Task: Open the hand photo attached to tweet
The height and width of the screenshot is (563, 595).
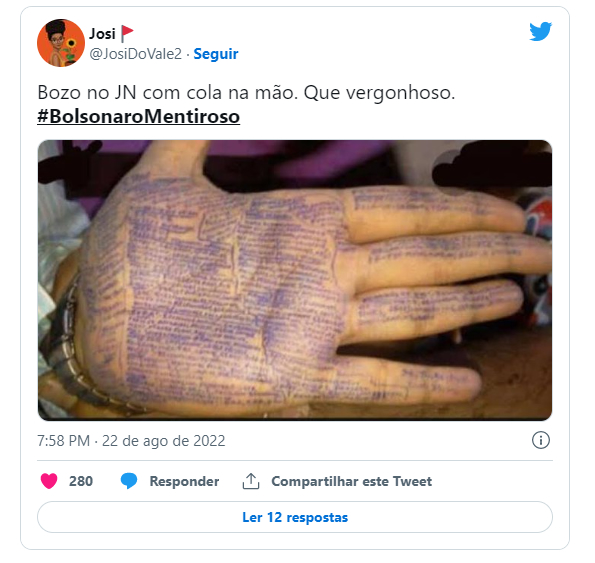Action: 295,280
